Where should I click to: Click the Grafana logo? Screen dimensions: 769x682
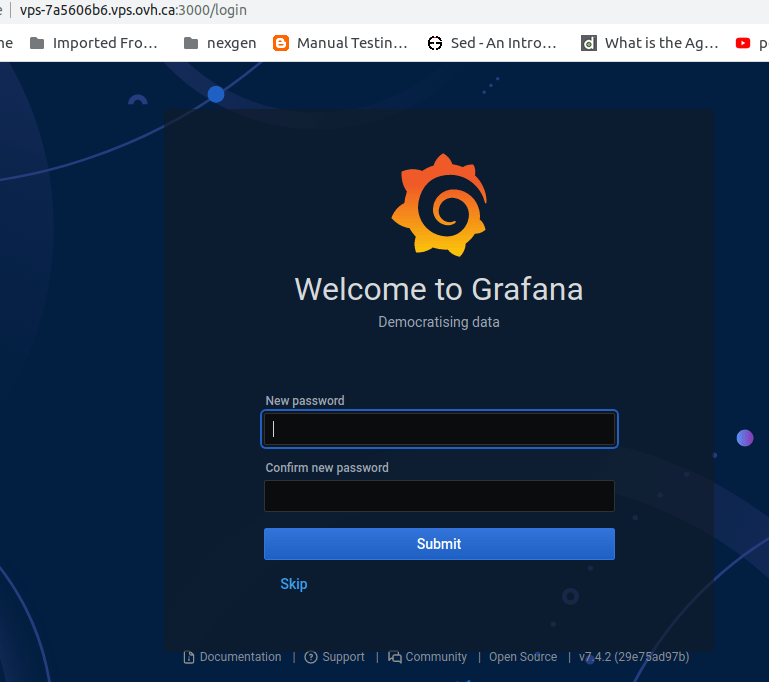[x=439, y=205]
